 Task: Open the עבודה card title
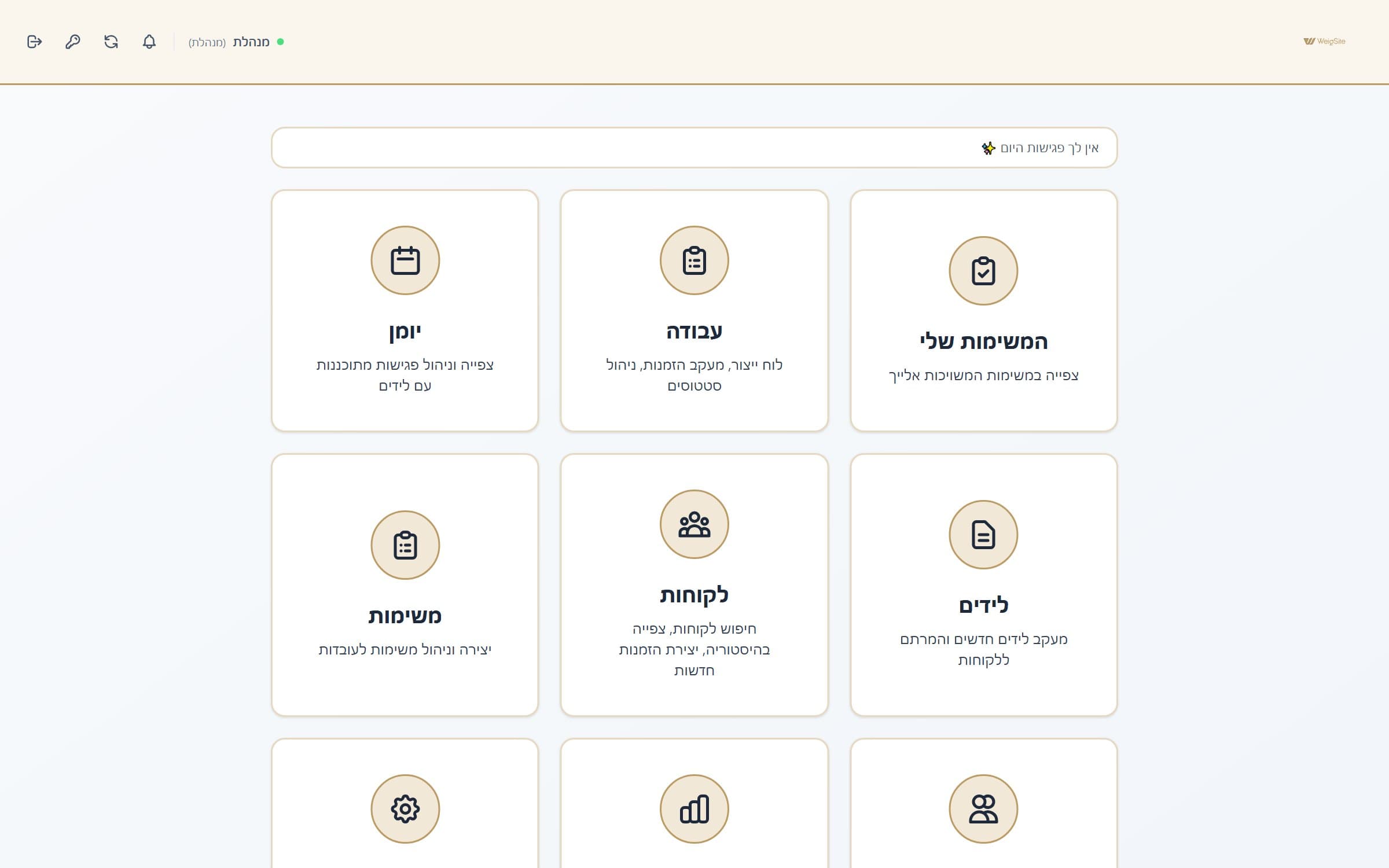pos(694,332)
